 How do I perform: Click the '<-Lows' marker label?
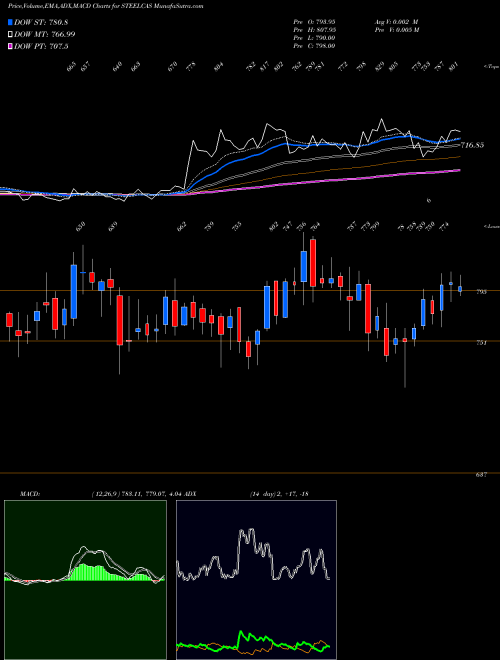point(491,226)
